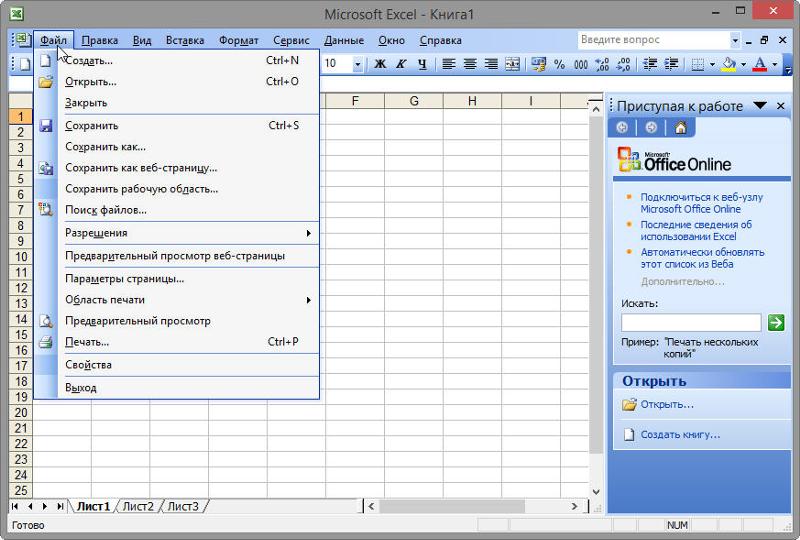Screen dimensions: 800x540
Task: Select the column G header
Action: point(414,101)
